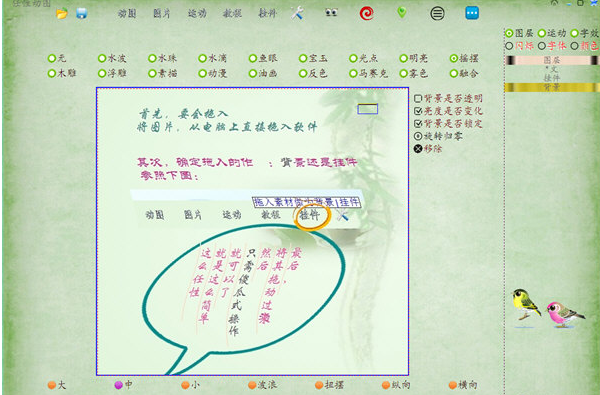Select the highlighted 背景 layer row
Screen dimensions: 600x395
point(551,87)
